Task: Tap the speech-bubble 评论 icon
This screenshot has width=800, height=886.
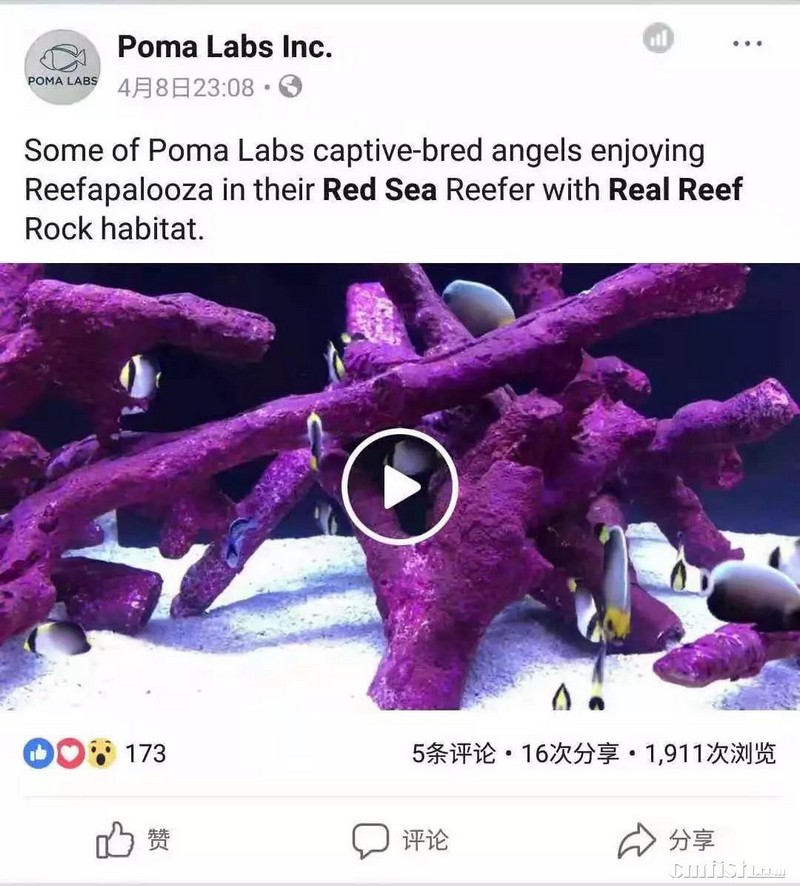Action: 371,841
